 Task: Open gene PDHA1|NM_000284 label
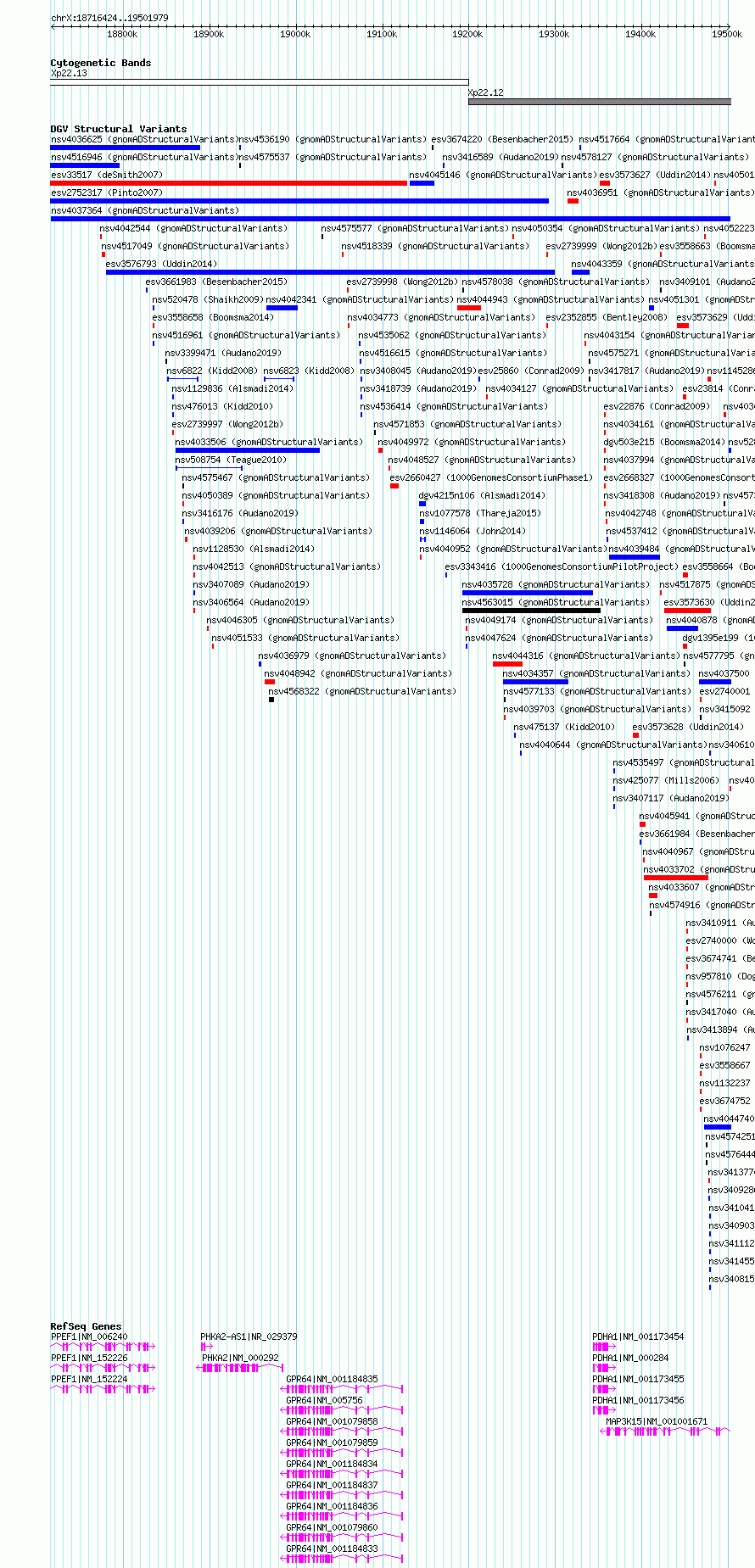point(630,1358)
